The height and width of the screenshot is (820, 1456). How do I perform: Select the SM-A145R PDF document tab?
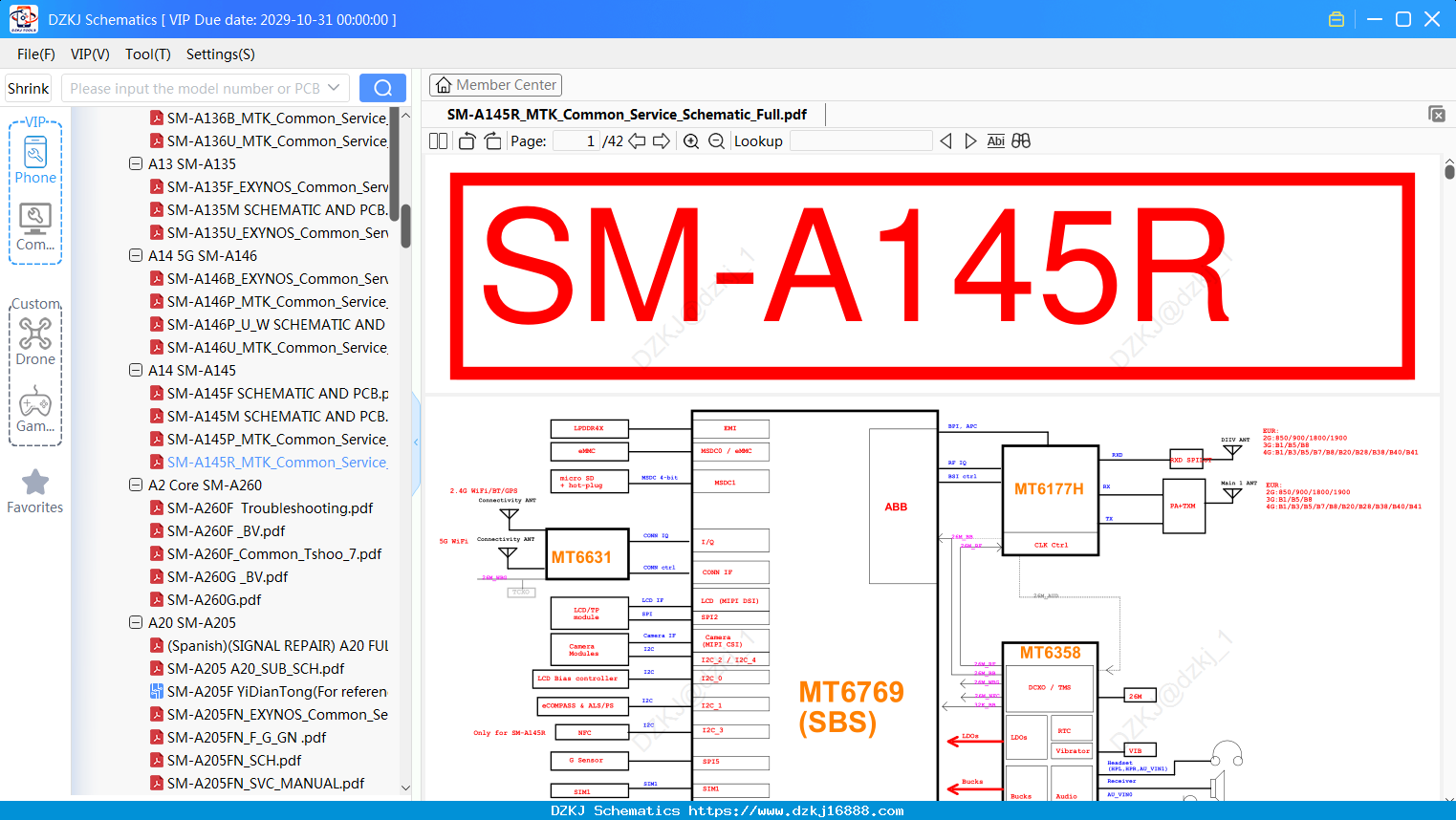coord(627,115)
